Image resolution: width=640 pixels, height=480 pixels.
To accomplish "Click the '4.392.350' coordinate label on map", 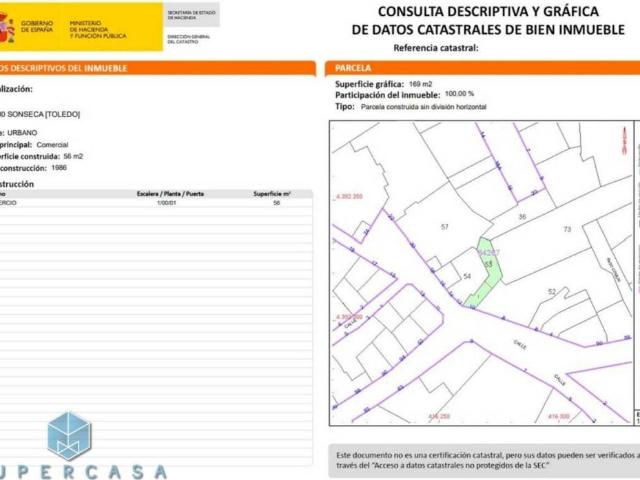I will click(x=349, y=196).
